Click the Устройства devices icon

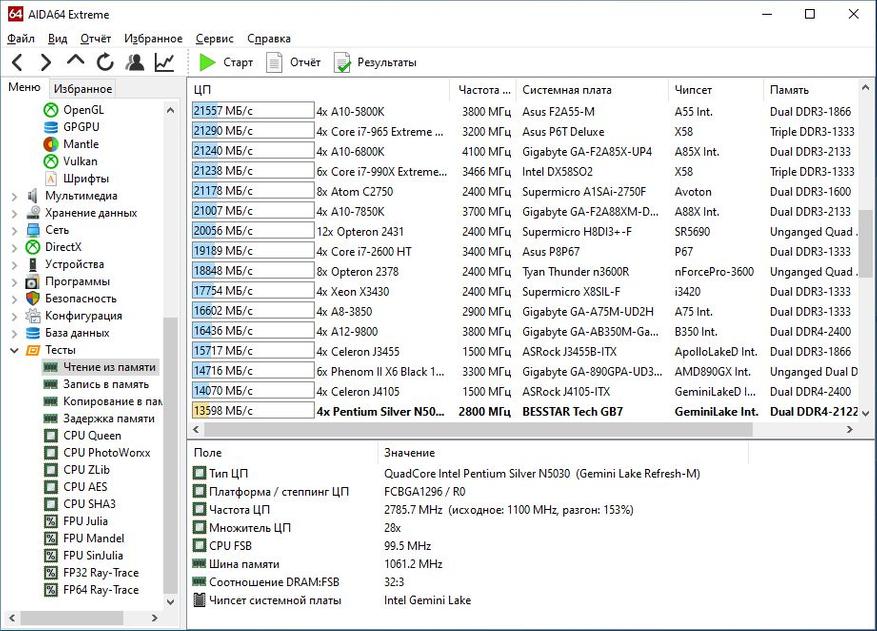pos(33,264)
